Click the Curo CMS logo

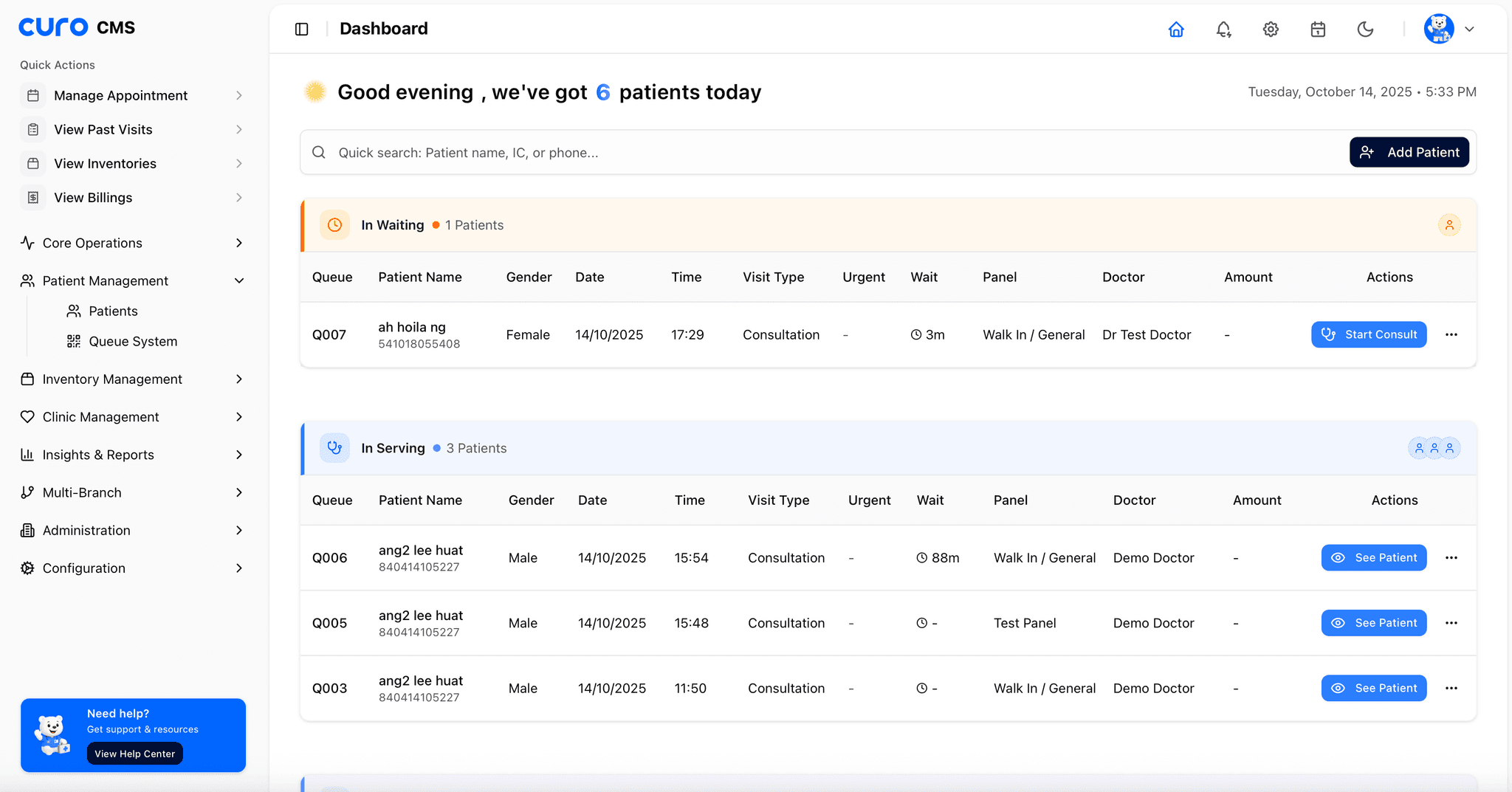[77, 27]
